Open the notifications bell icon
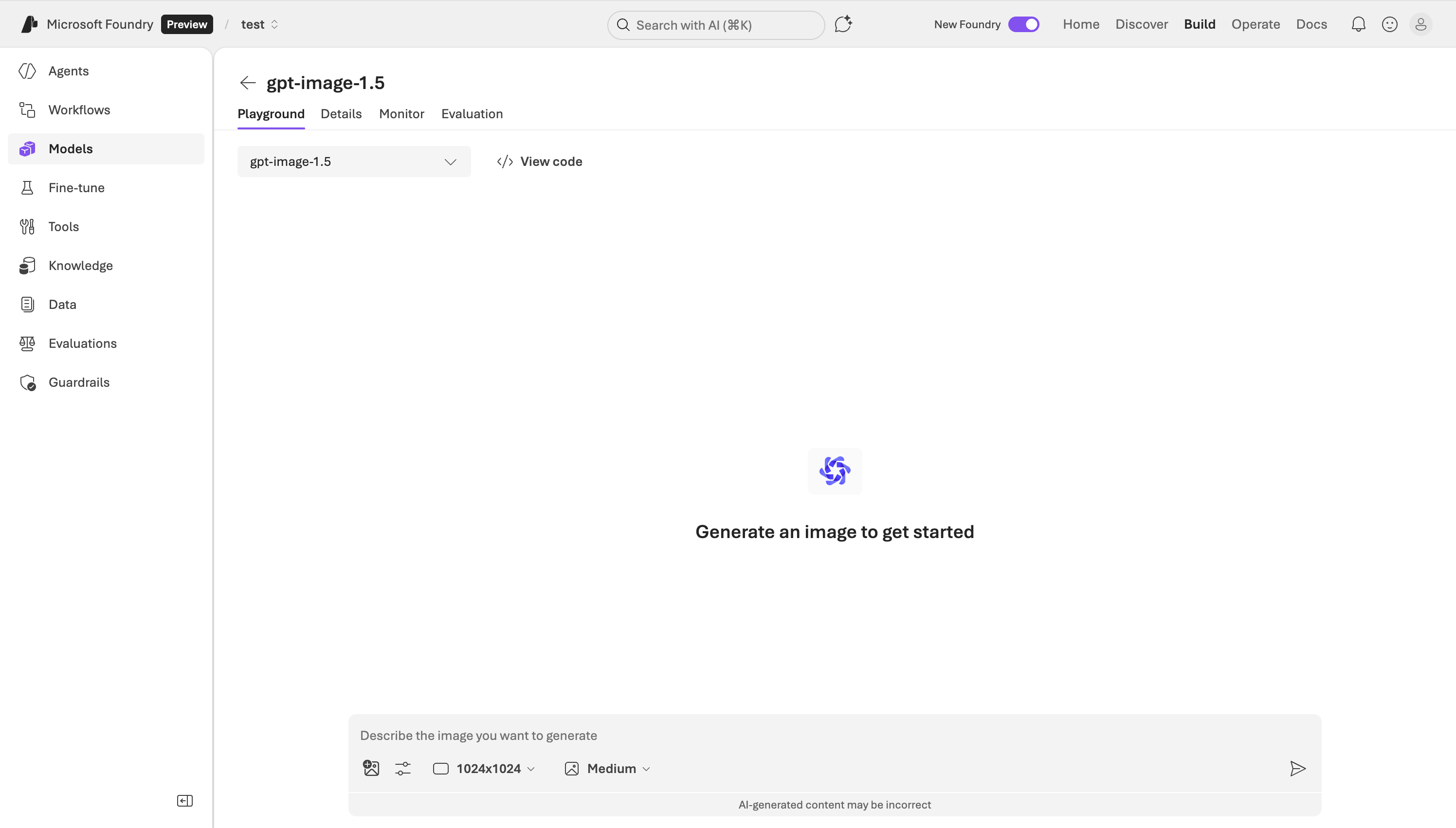 coord(1358,24)
